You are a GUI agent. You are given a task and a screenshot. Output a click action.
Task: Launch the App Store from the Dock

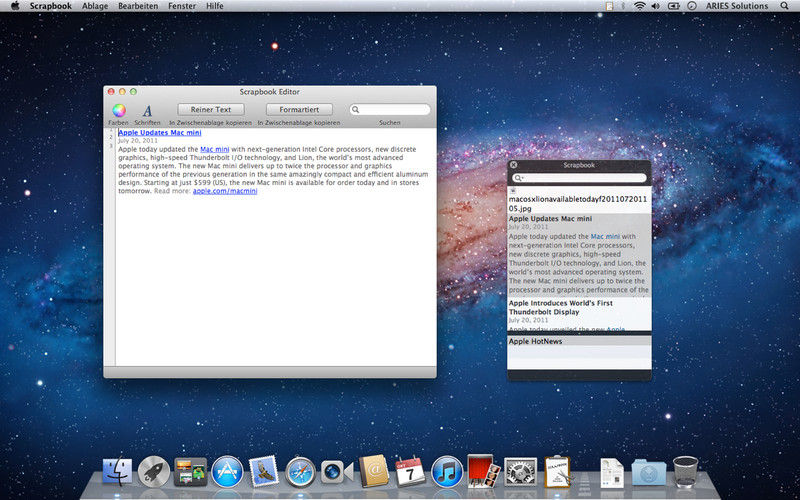point(228,471)
